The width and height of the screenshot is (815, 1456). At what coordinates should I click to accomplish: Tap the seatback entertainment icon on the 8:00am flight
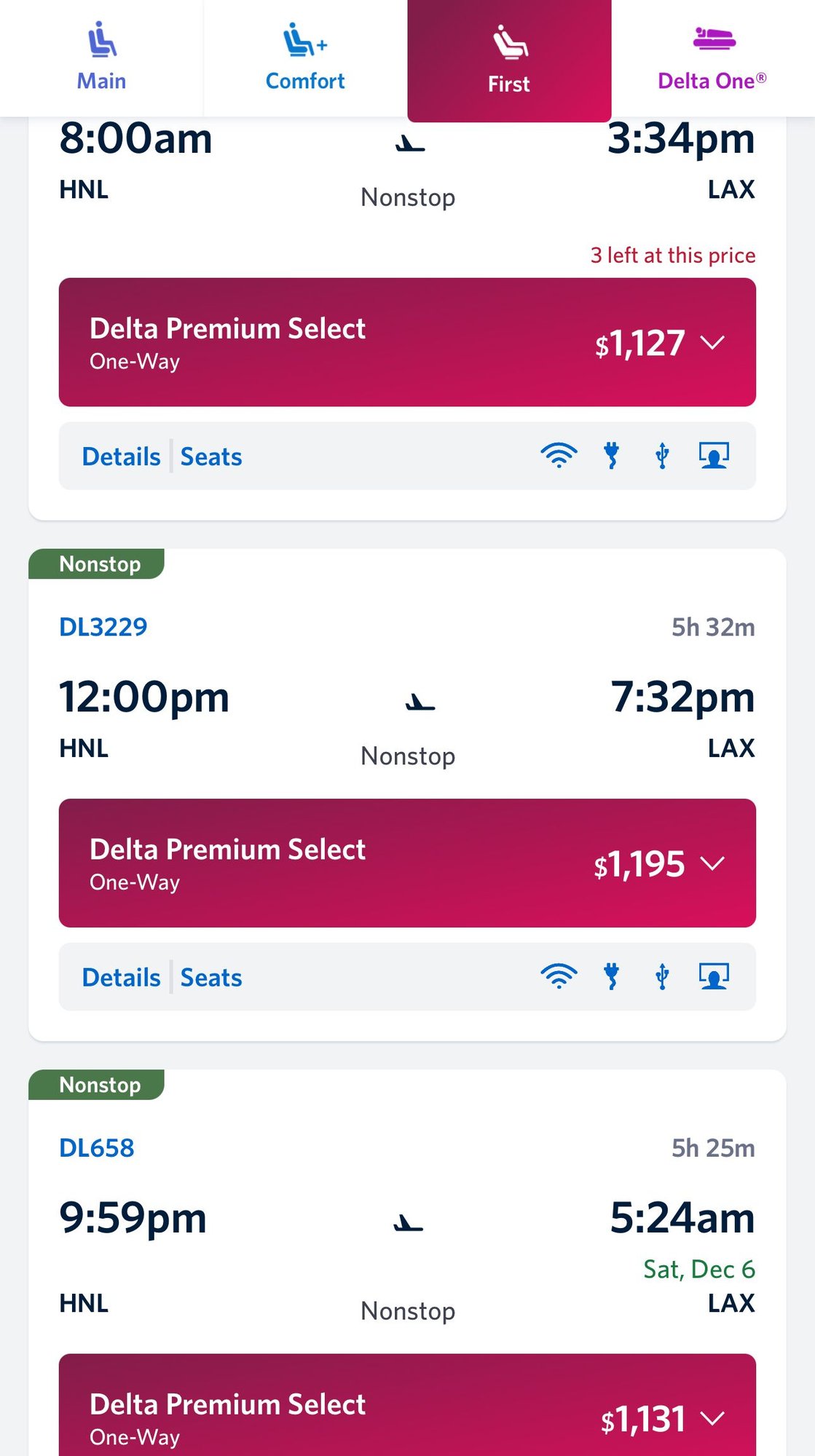coord(714,456)
